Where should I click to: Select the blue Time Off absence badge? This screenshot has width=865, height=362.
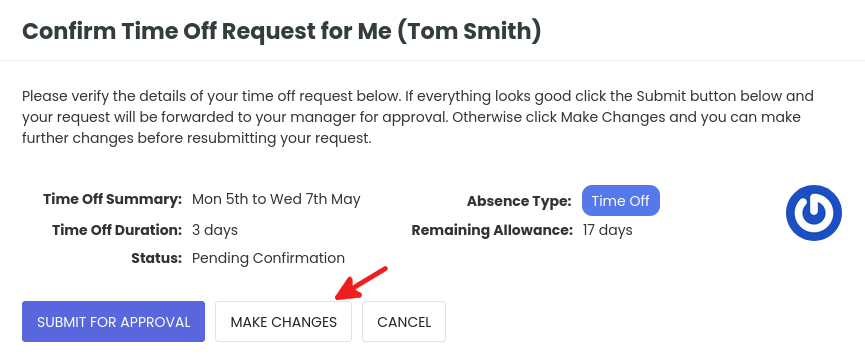(x=621, y=200)
